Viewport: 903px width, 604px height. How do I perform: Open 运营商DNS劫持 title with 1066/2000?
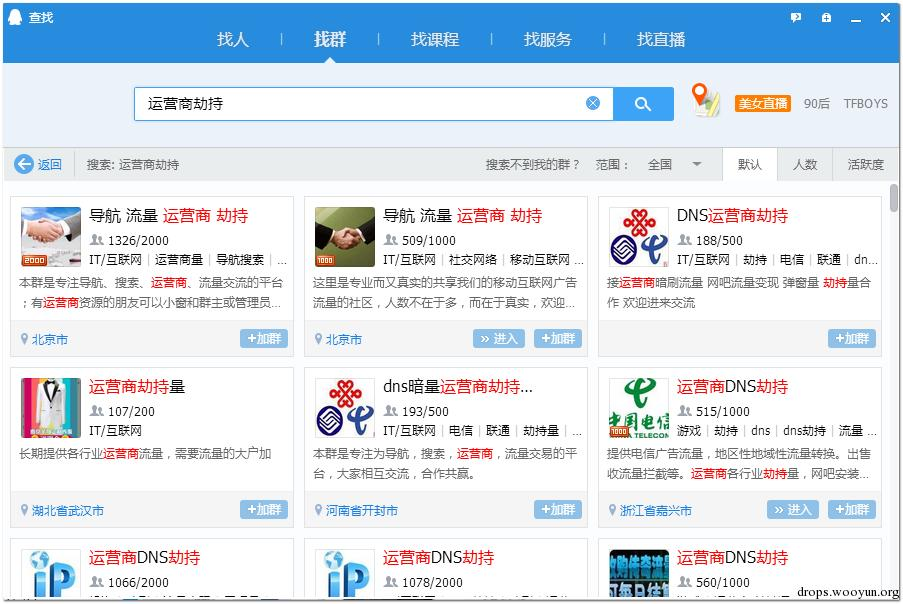tap(145, 557)
